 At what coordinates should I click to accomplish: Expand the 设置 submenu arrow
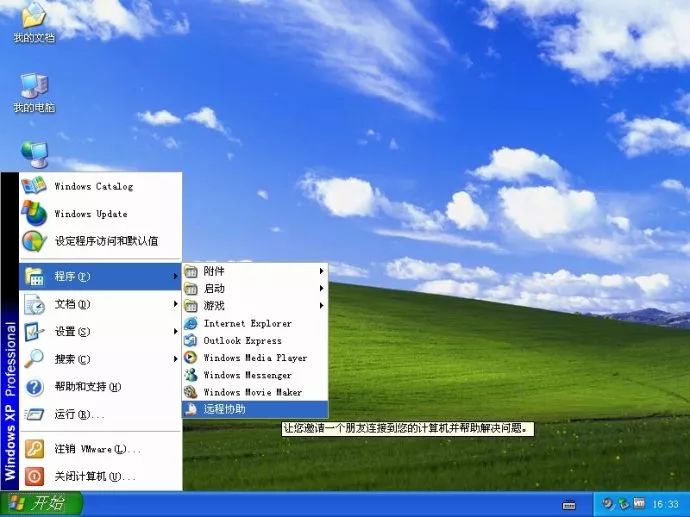click(x=175, y=331)
